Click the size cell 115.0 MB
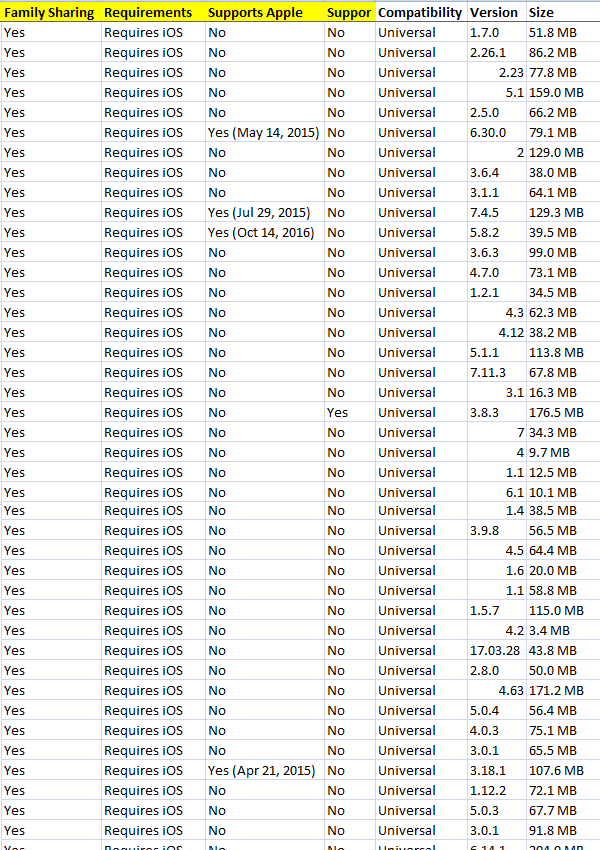 (x=563, y=610)
